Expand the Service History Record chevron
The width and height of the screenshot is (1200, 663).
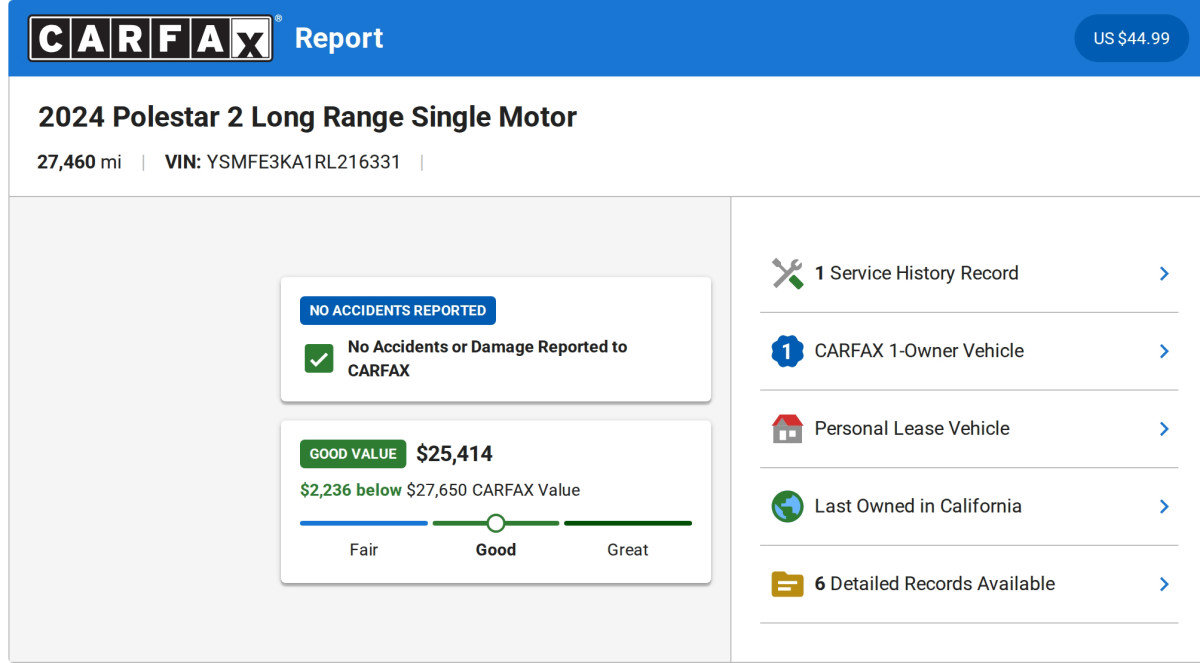(1164, 273)
